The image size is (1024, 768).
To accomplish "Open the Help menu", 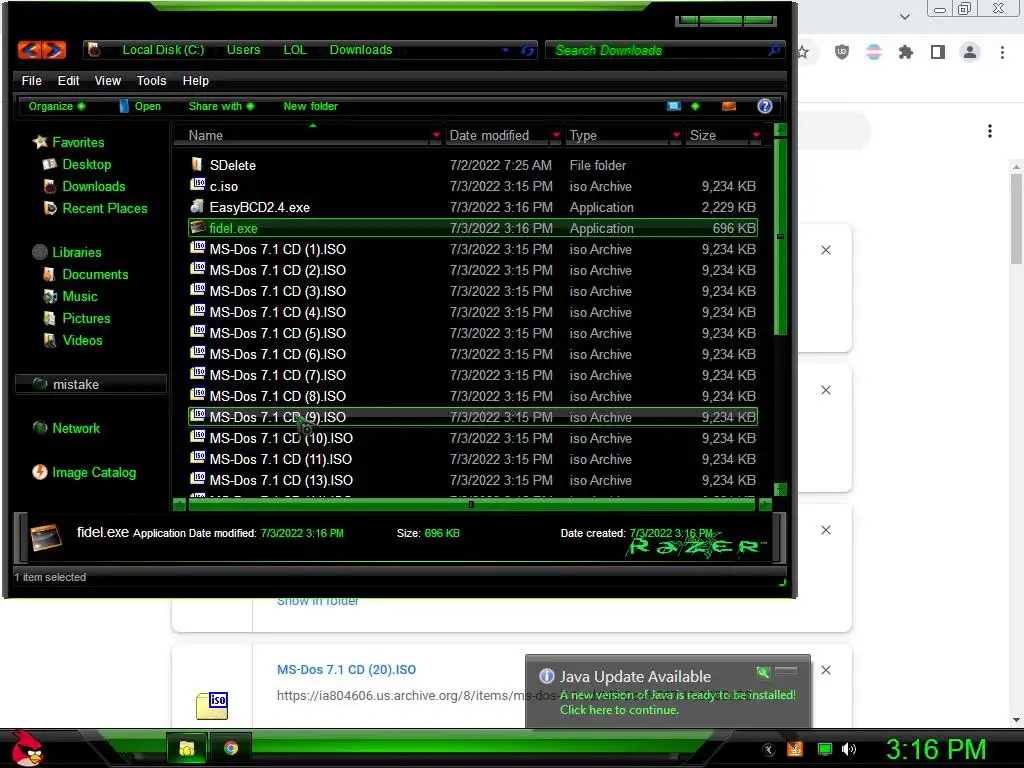I will tap(195, 80).
